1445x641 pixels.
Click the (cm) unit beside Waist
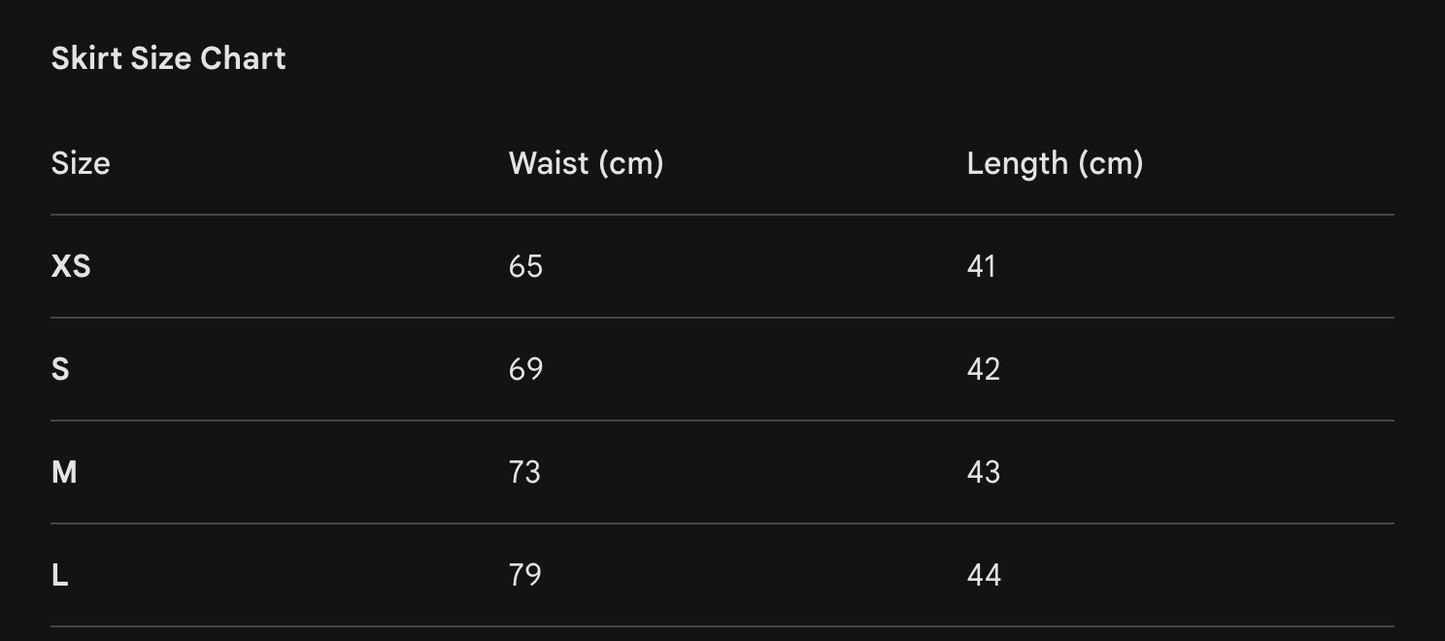[630, 163]
